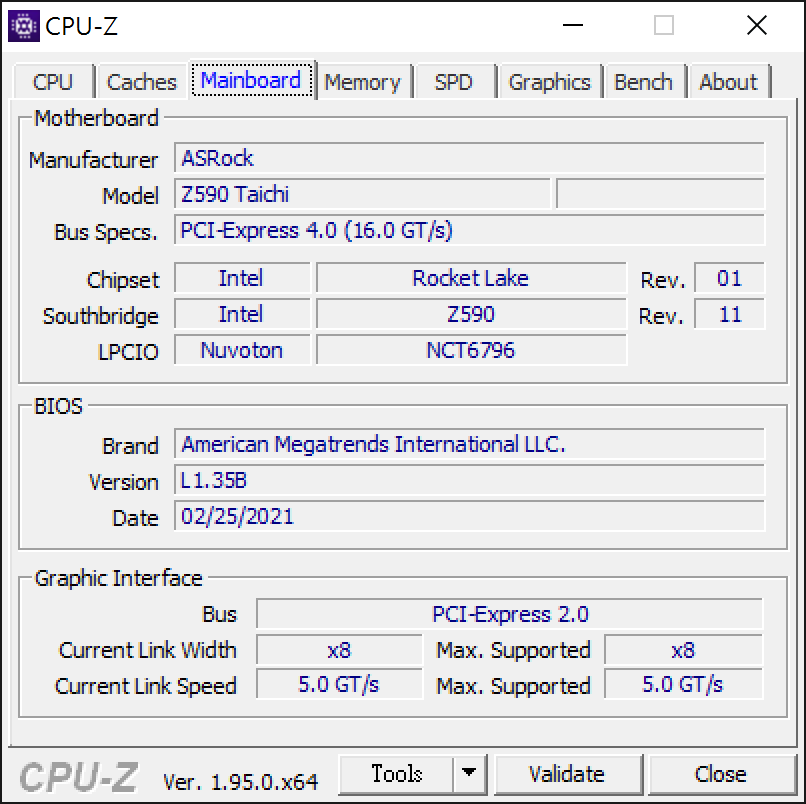The image size is (806, 804).
Task: Click the Bus Specs. label
Action: pos(106,232)
